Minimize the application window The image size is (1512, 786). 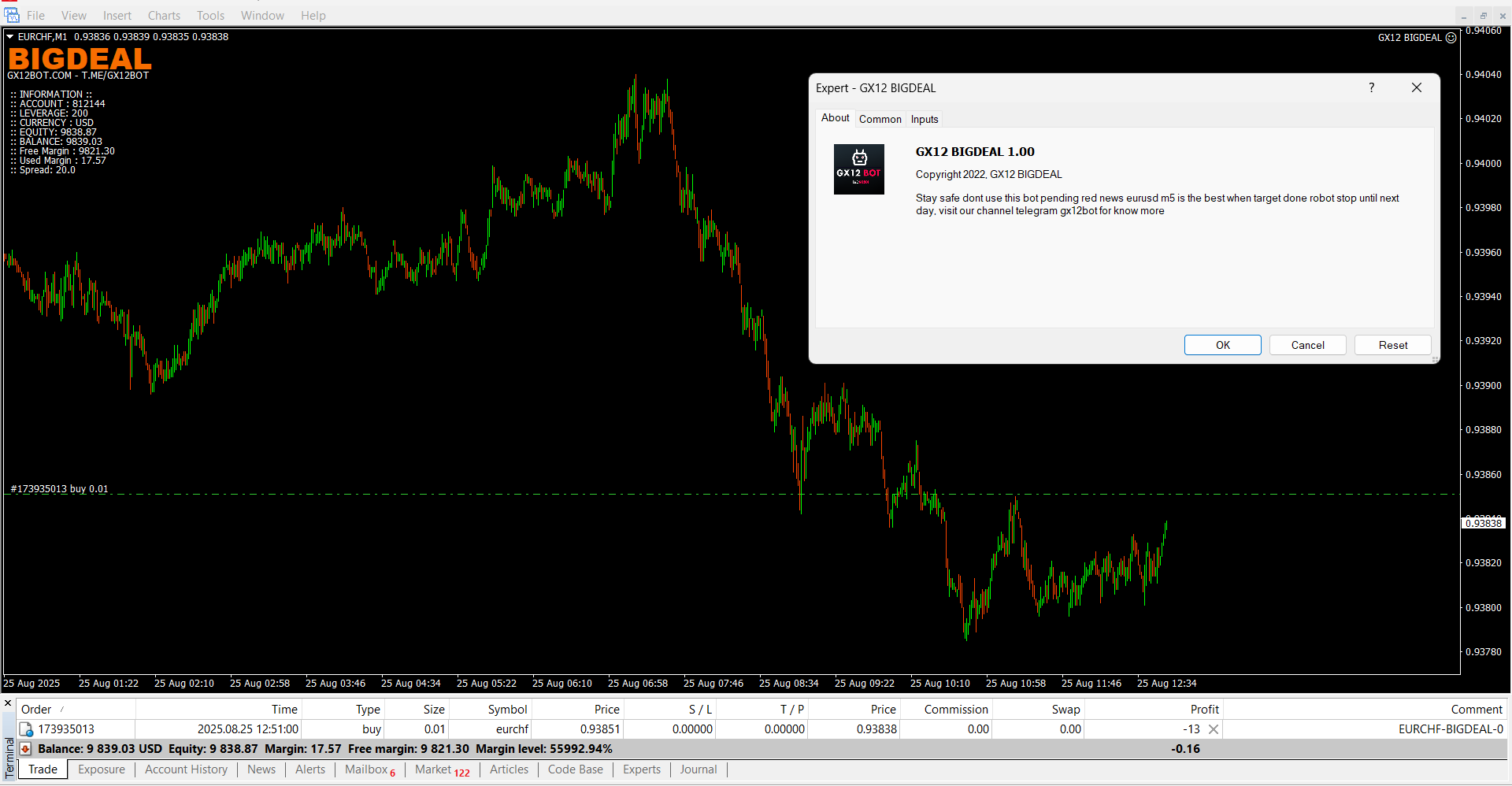tap(1464, 16)
